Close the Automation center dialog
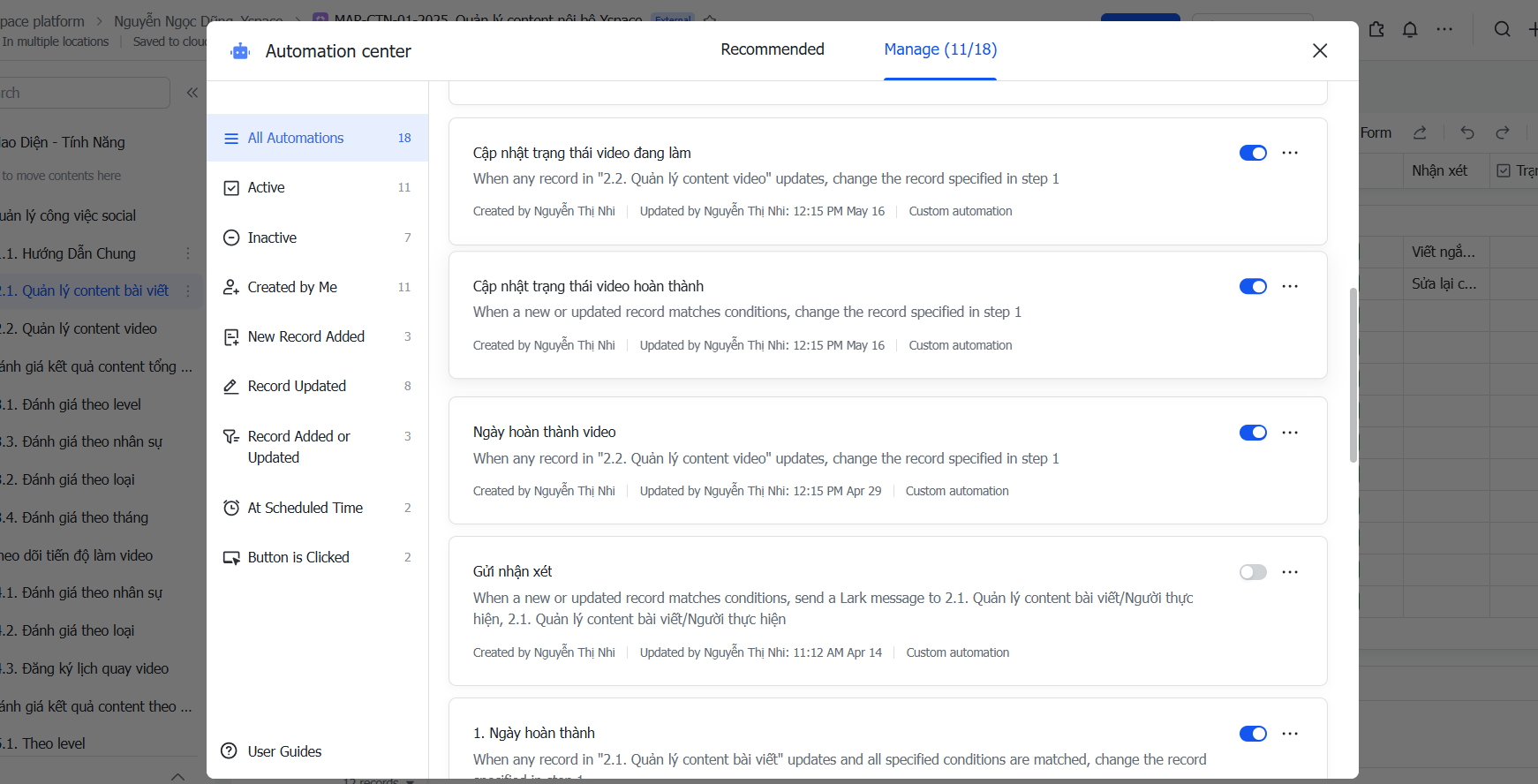The height and width of the screenshot is (784, 1538). [1320, 50]
